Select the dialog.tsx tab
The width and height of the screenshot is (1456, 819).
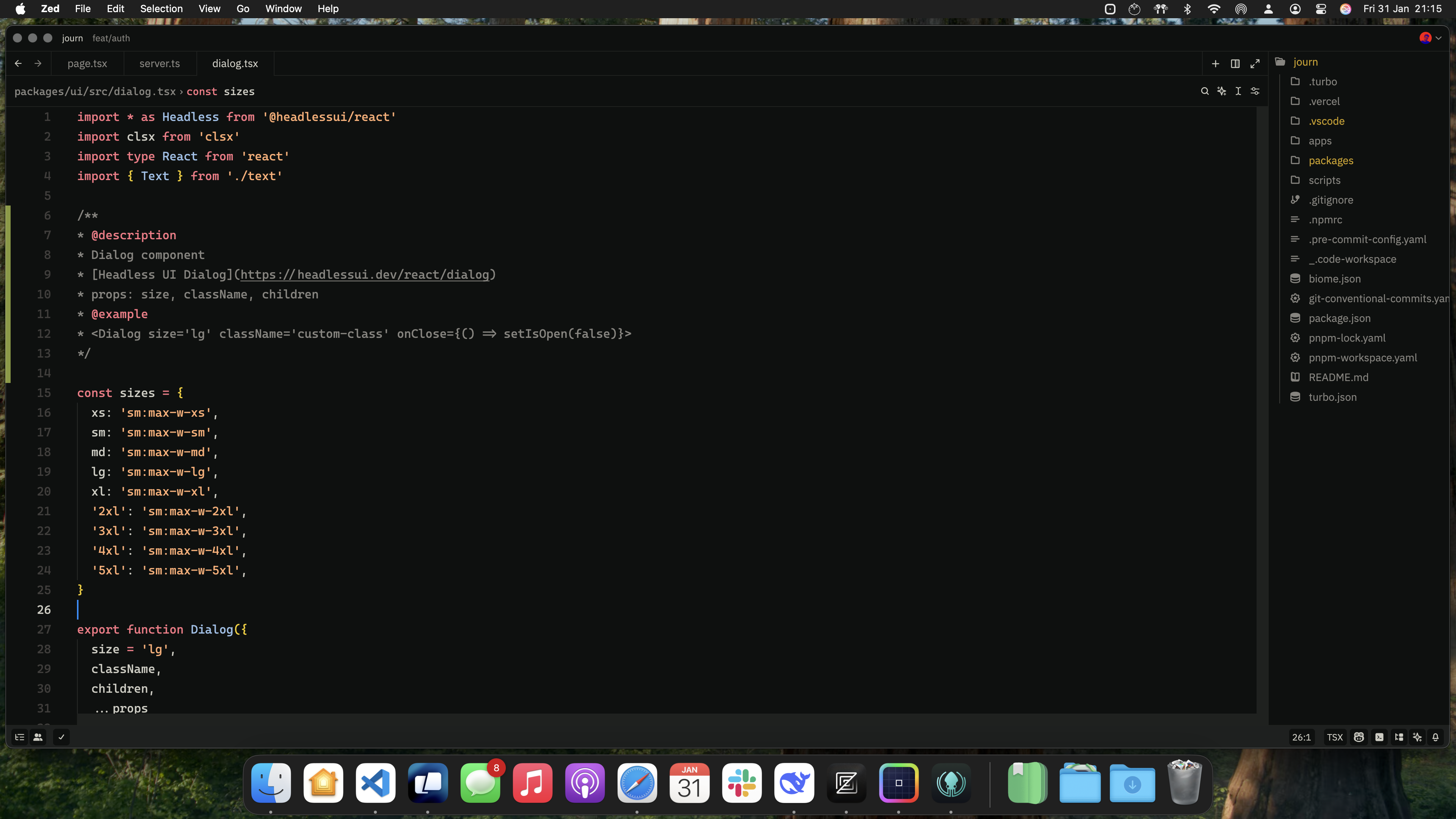[x=235, y=64]
